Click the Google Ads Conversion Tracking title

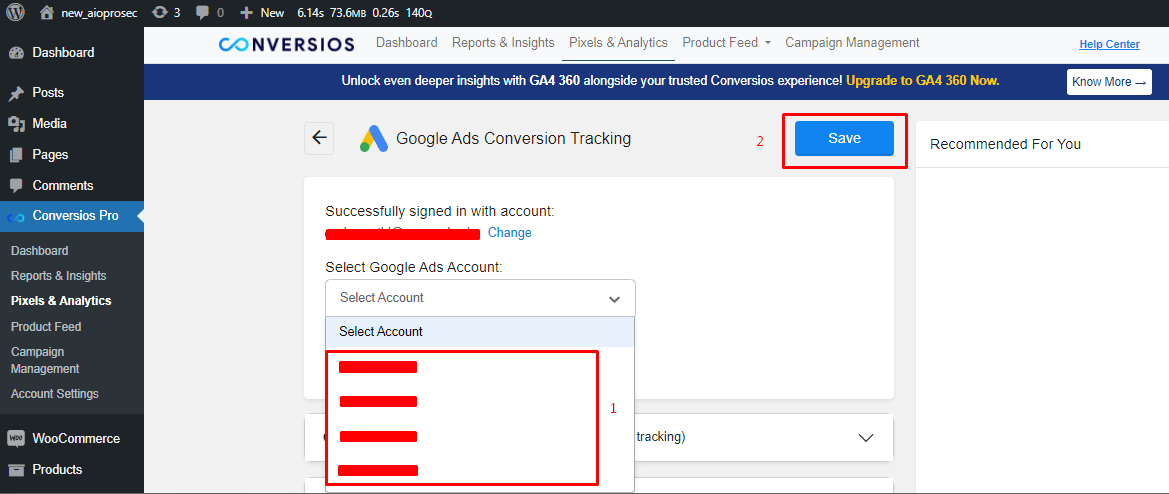click(514, 138)
